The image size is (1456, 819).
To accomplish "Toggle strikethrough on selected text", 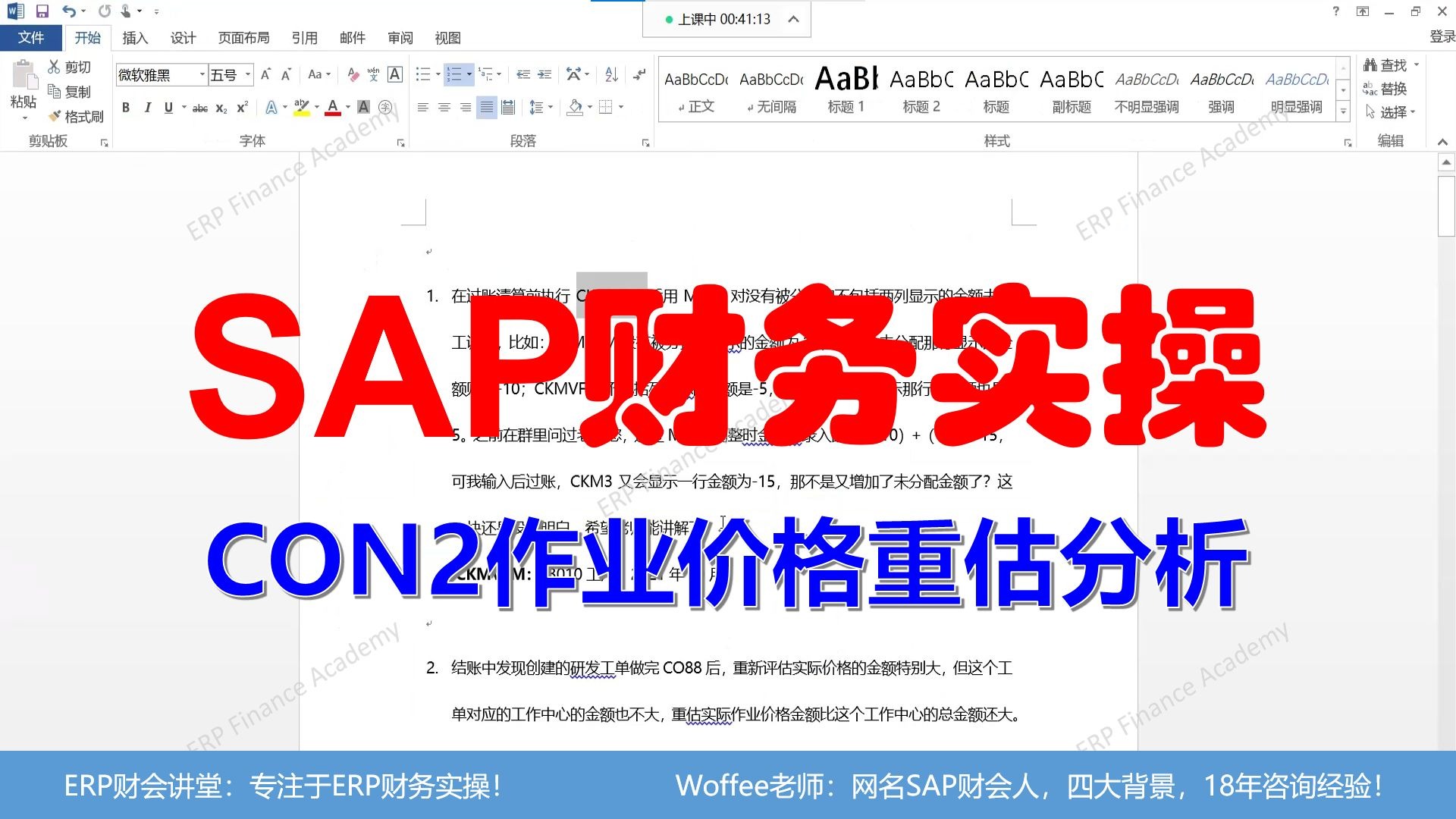I will [x=200, y=108].
